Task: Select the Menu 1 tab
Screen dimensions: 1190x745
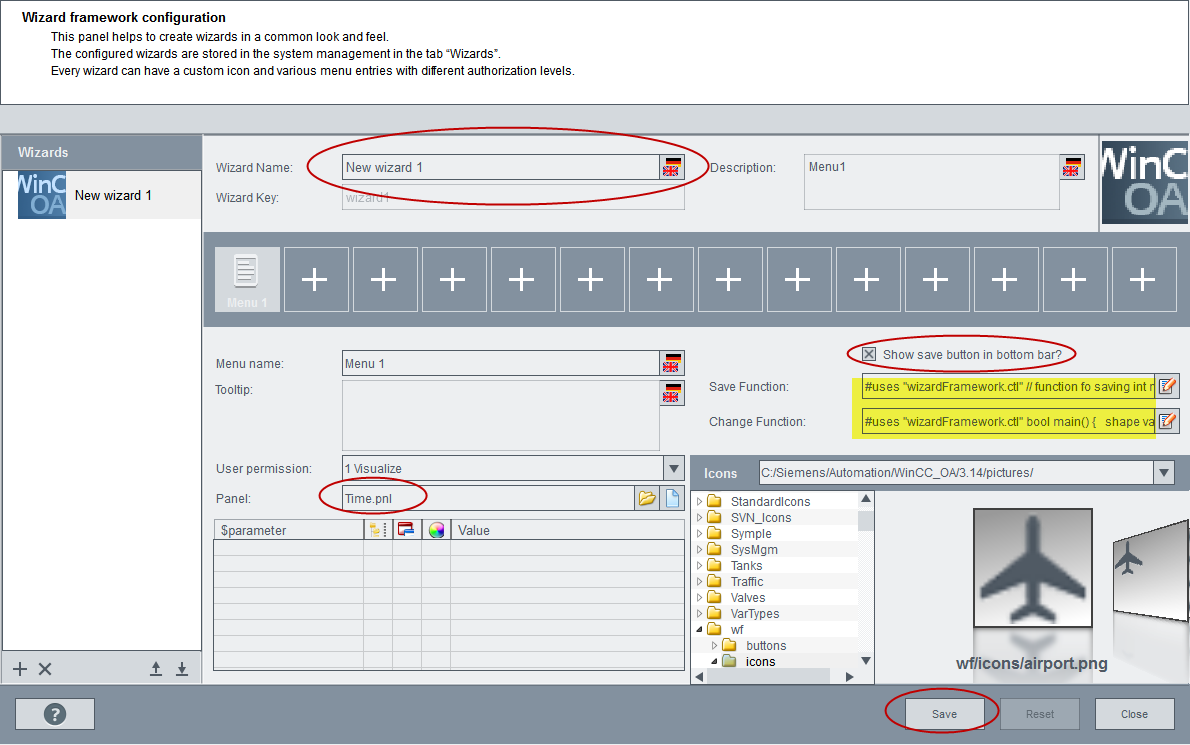Action: coord(247,280)
